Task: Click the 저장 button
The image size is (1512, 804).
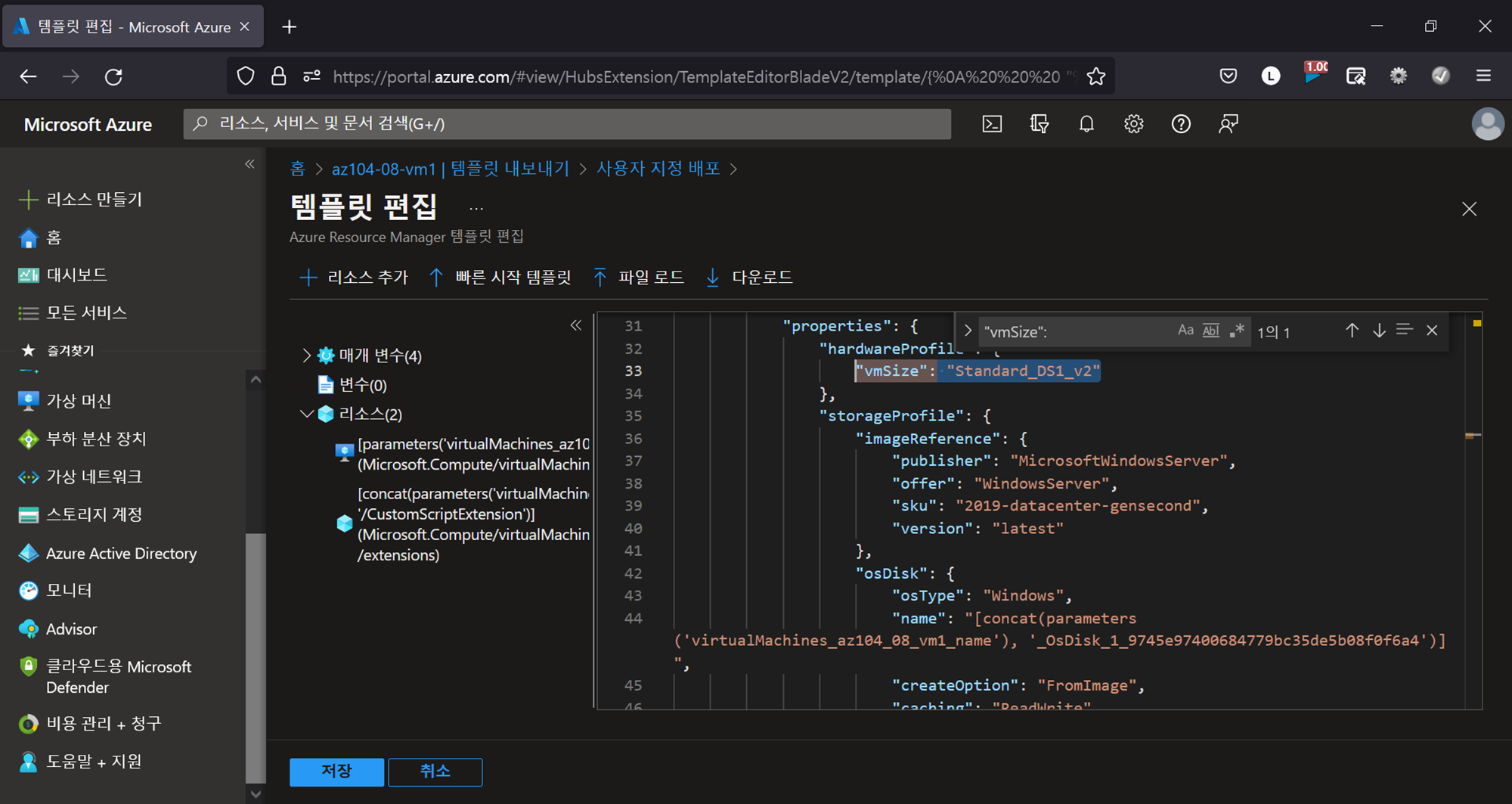Action: click(x=336, y=771)
